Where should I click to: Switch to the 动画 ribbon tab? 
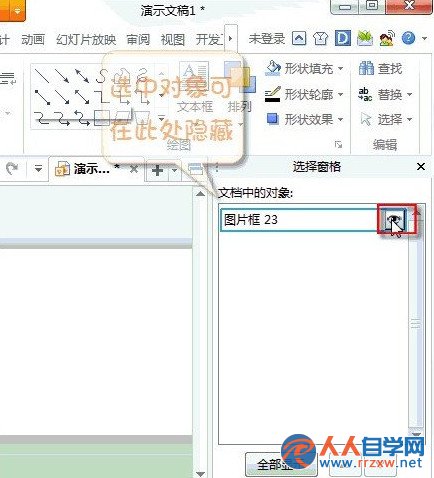(33, 40)
